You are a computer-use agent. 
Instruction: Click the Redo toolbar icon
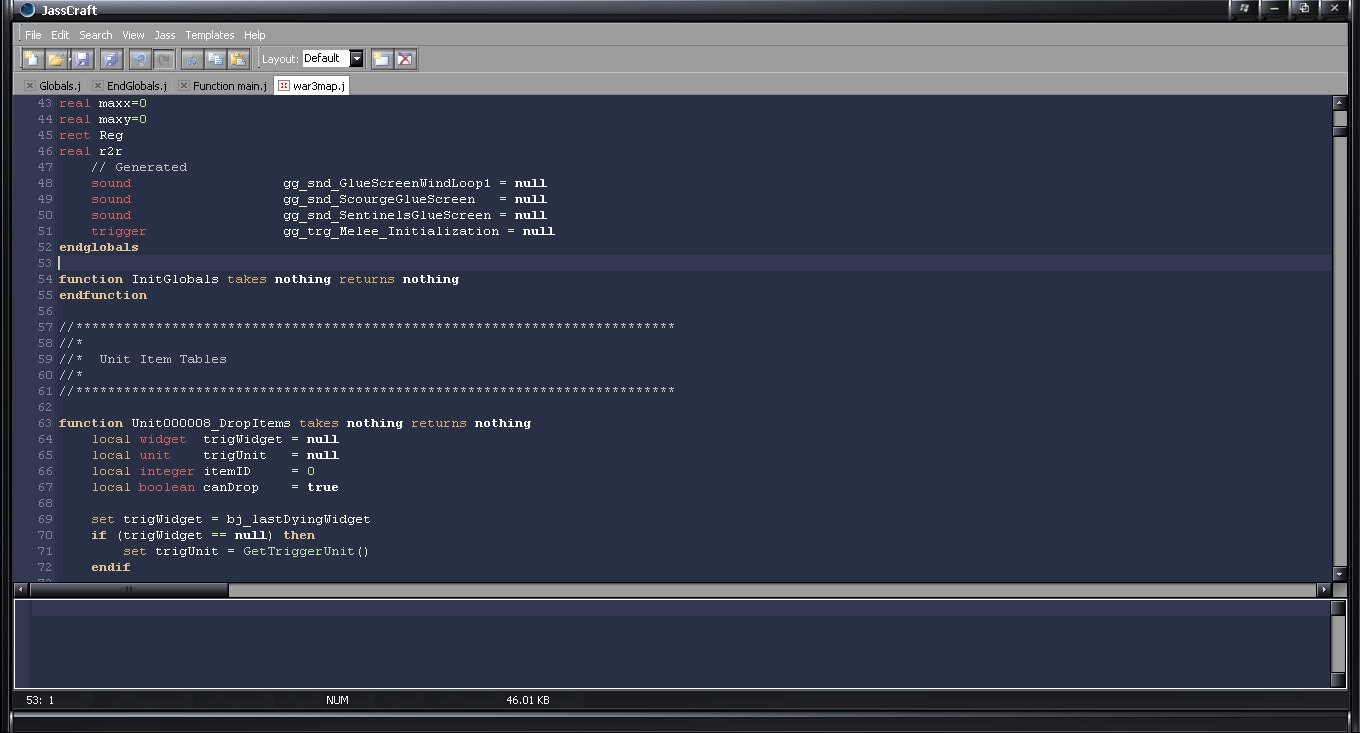[164, 59]
